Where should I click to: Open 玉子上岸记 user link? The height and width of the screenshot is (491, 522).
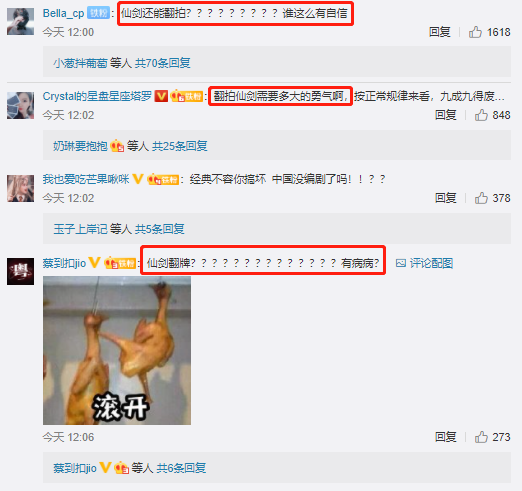point(80,229)
